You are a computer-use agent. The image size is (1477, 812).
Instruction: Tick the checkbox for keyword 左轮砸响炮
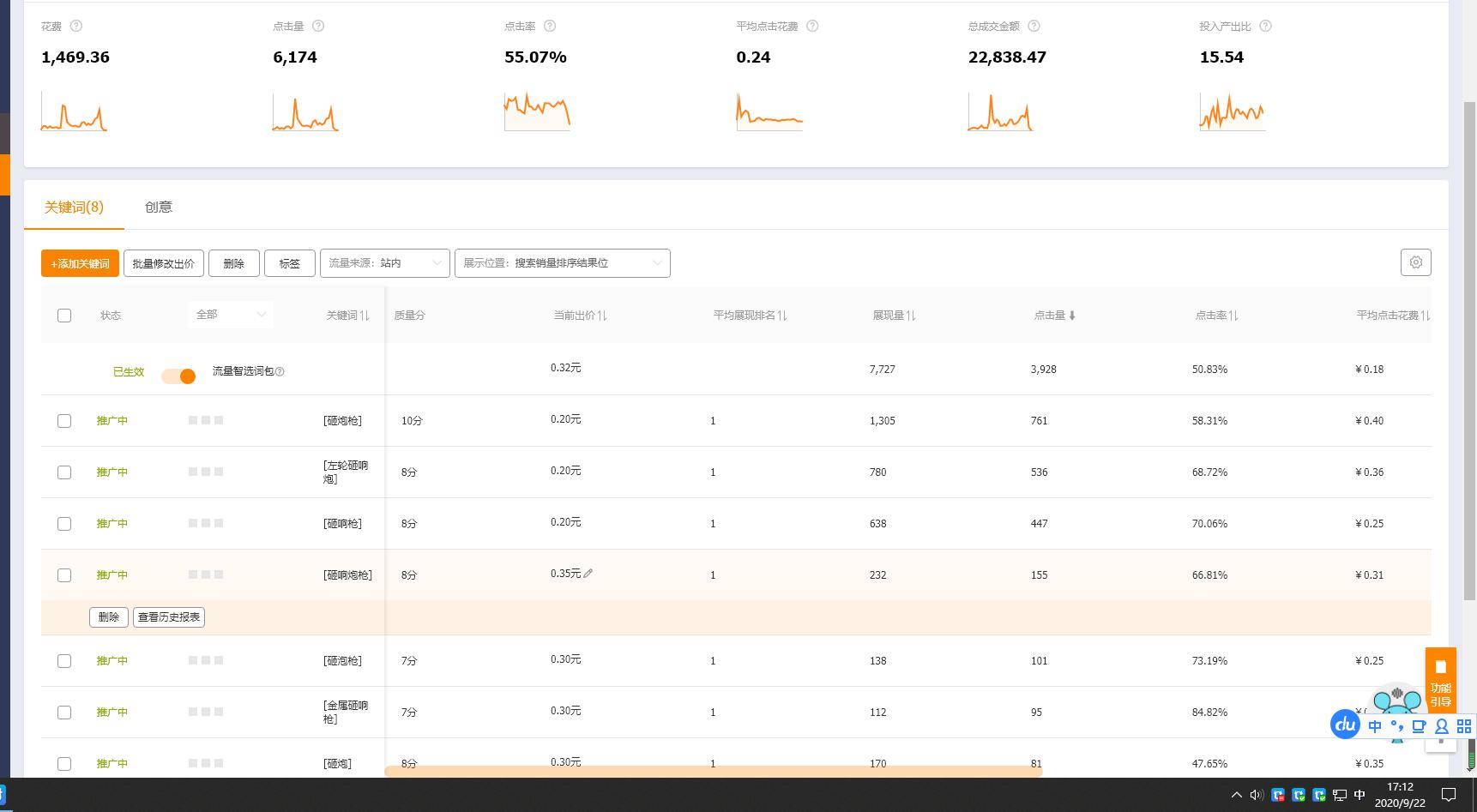click(64, 472)
